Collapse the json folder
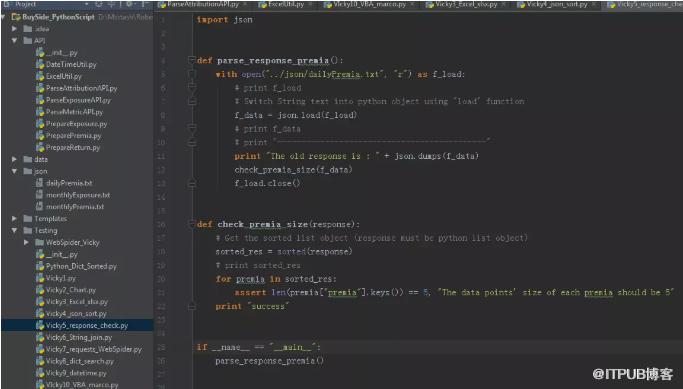683x389 pixels. (15, 171)
